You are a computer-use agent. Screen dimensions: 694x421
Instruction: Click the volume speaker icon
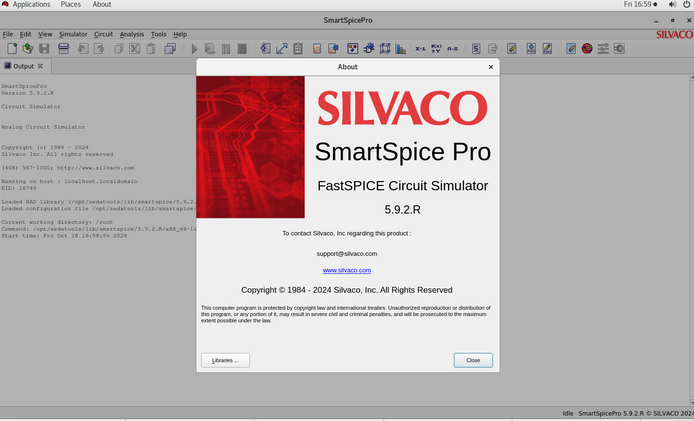672,4
